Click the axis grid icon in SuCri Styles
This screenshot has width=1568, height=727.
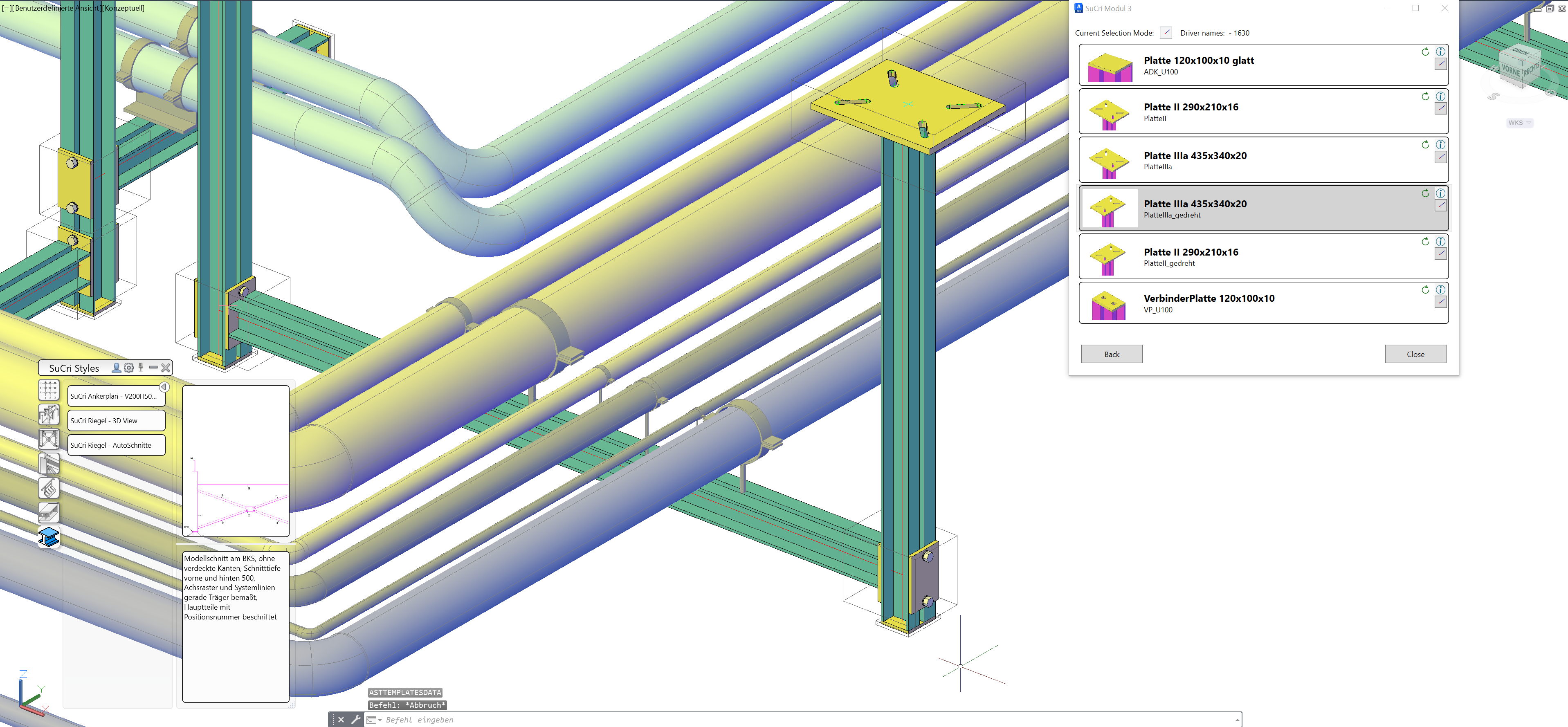pos(49,390)
